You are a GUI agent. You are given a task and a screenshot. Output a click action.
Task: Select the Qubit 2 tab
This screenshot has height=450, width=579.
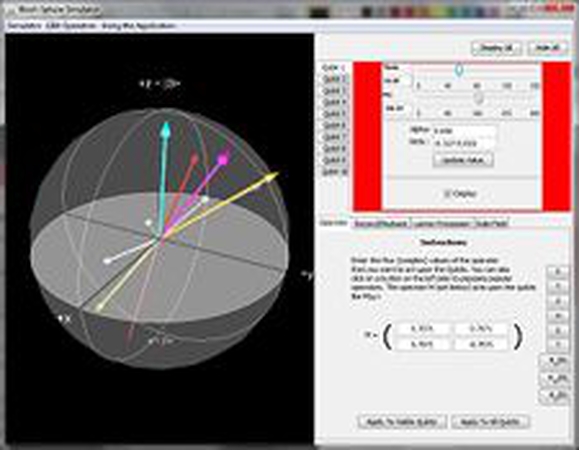(334, 79)
